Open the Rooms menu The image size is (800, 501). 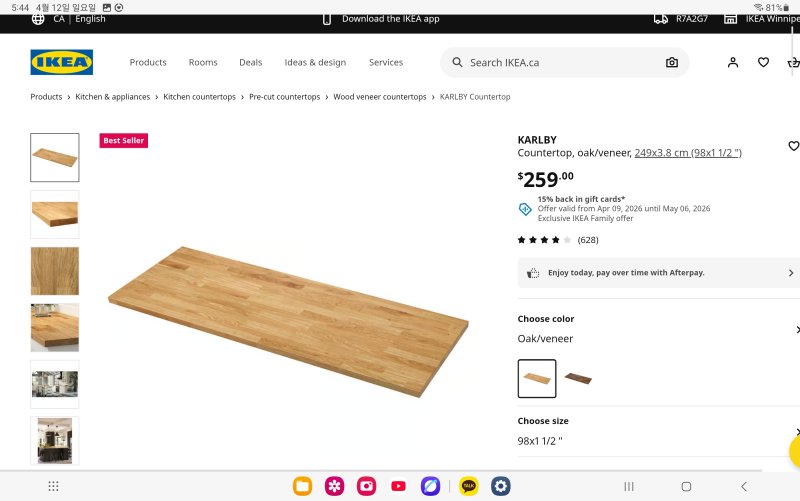coord(203,62)
